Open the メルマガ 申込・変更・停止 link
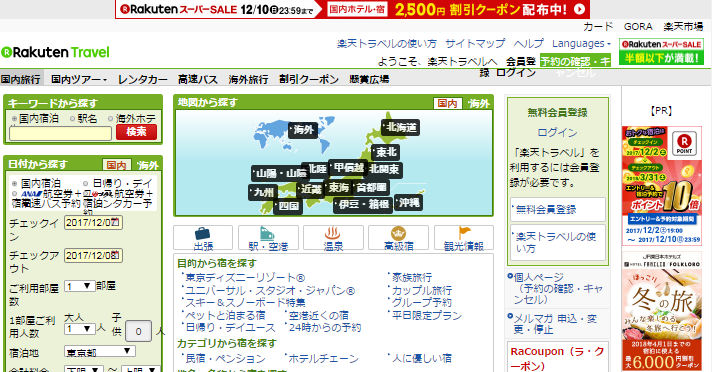Viewport: 712px width, 372px height. 555,324
